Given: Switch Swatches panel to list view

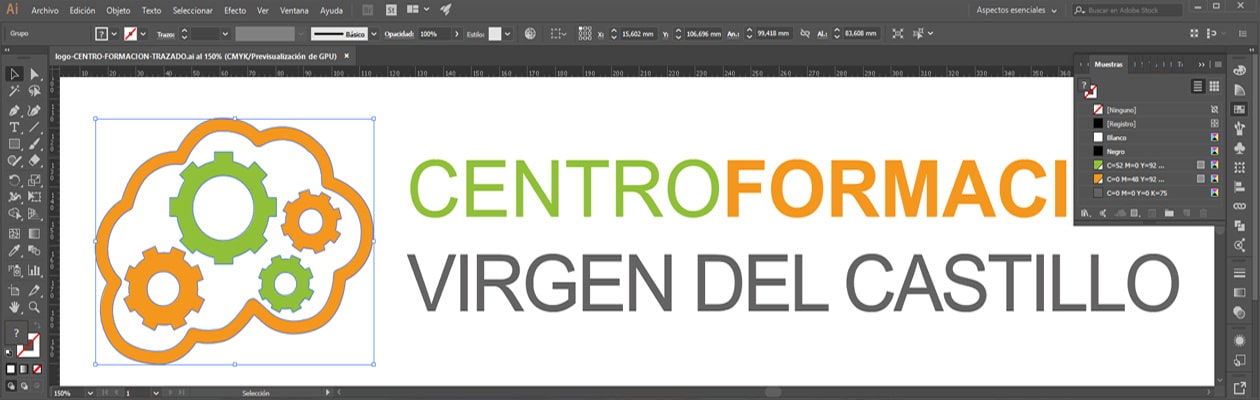Looking at the screenshot, I should pos(1198,87).
